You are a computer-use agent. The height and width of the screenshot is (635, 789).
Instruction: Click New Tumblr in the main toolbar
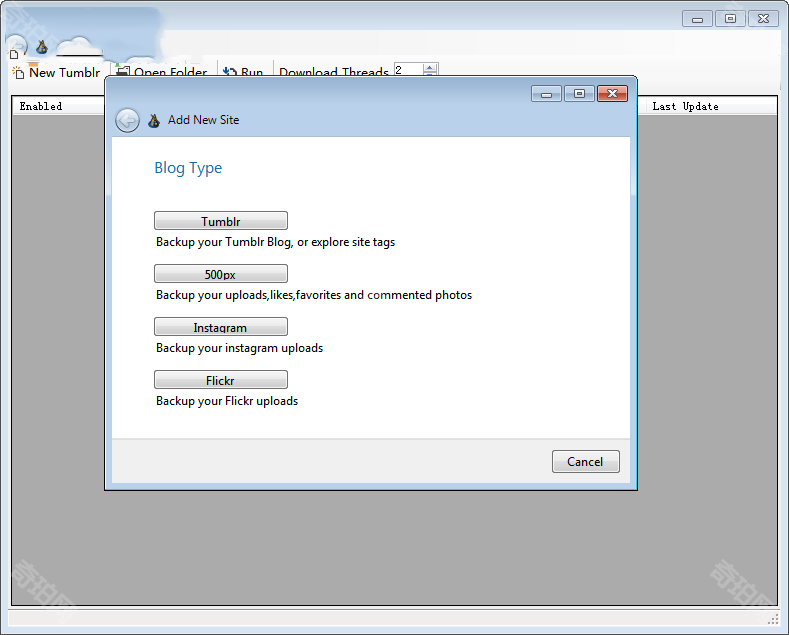(56, 72)
